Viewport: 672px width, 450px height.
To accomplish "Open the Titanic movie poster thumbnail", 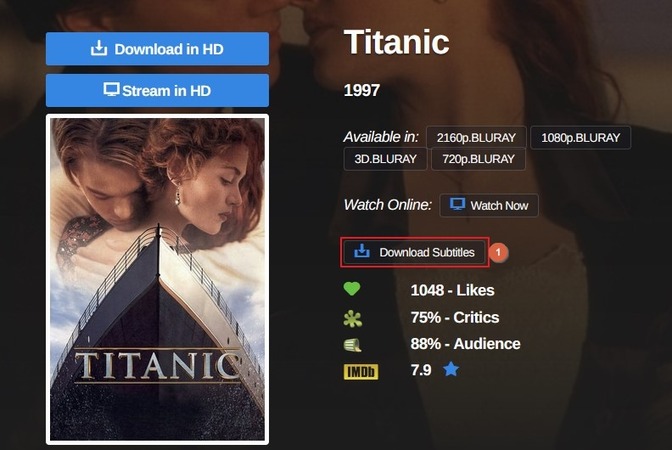I will (157, 279).
